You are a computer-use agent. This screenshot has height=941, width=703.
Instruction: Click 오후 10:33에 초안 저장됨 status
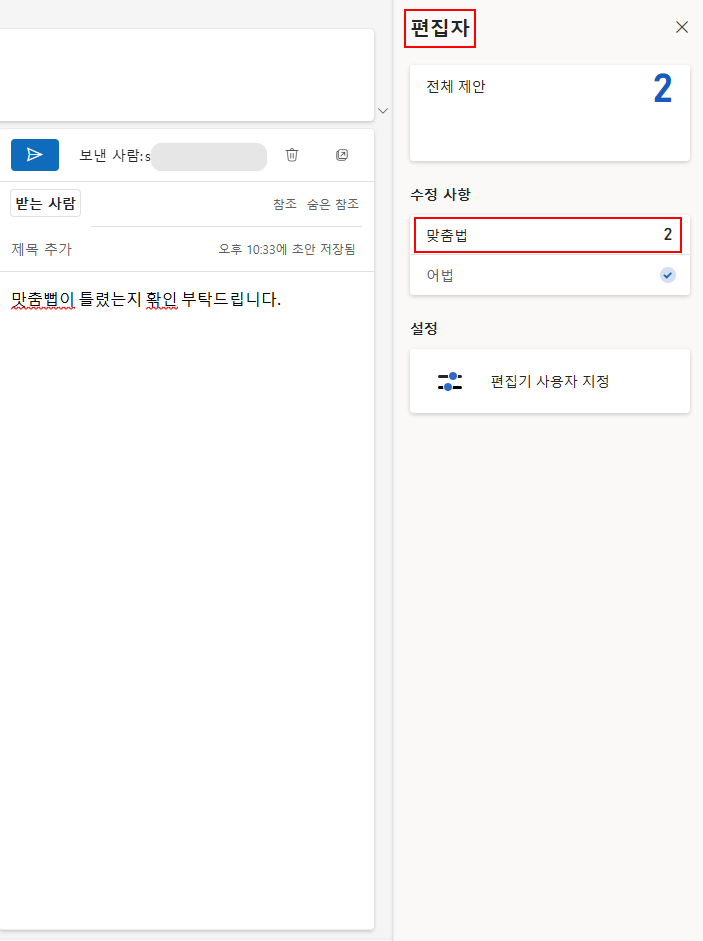click(286, 249)
